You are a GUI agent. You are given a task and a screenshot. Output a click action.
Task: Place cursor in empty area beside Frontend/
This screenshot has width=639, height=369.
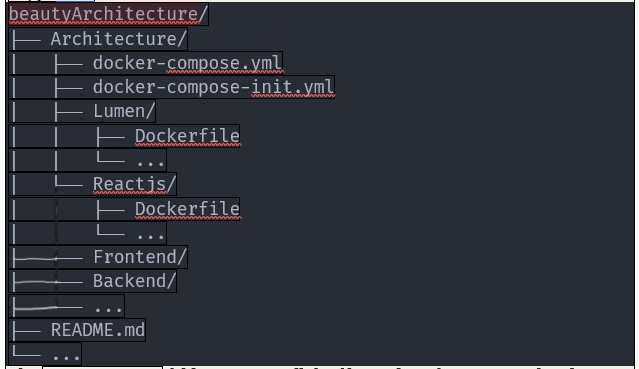click(x=408, y=257)
